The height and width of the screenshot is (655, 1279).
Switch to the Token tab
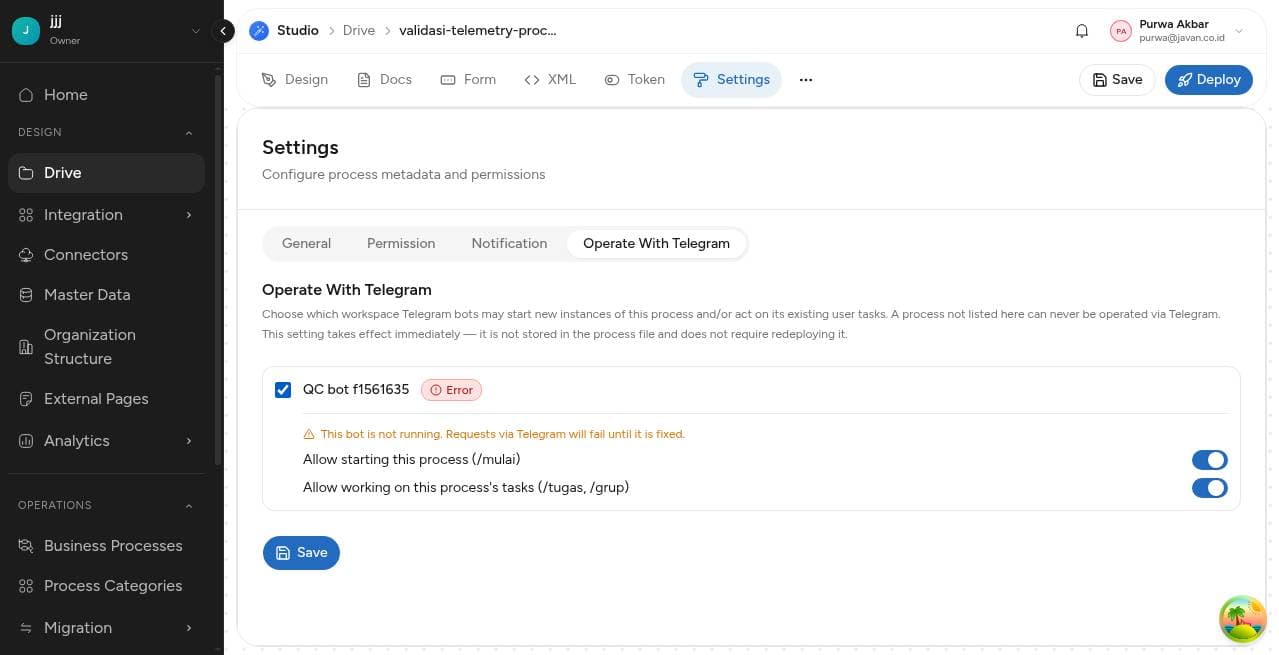tap(635, 80)
